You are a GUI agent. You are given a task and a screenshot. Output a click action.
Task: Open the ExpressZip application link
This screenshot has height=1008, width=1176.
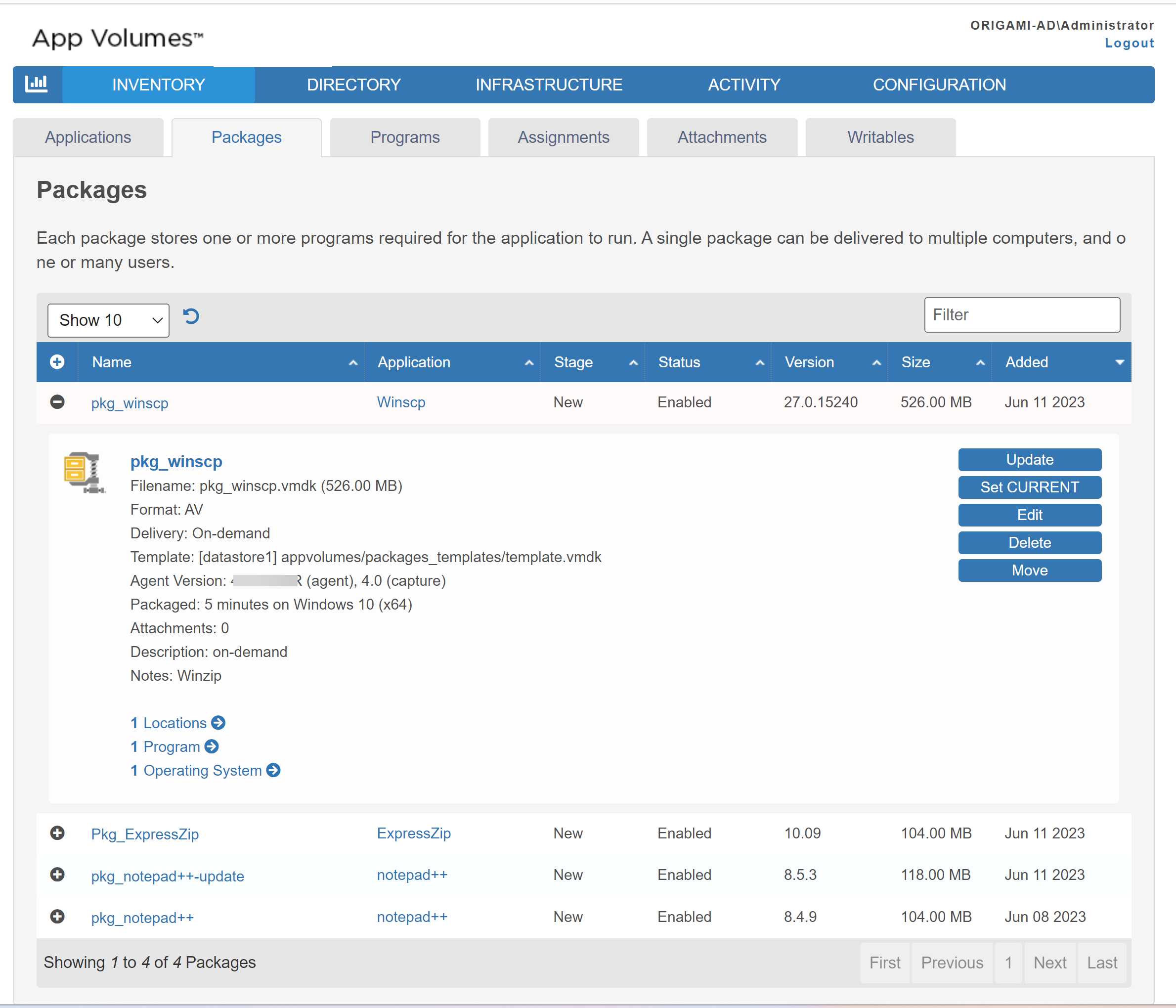[414, 833]
